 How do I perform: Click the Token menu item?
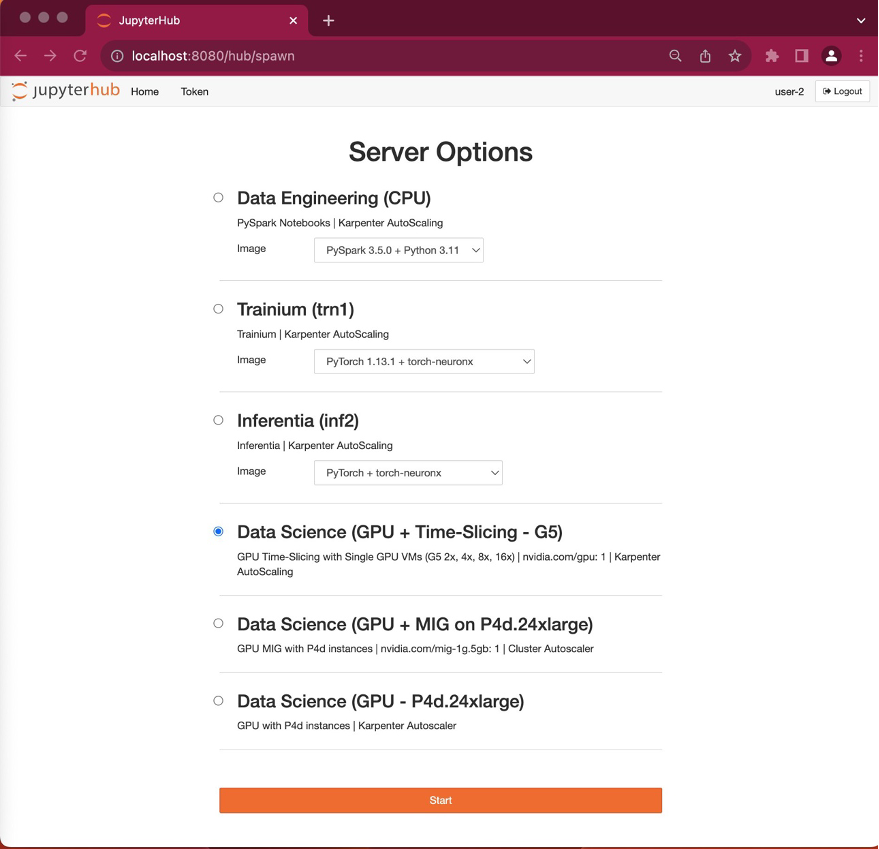click(194, 91)
